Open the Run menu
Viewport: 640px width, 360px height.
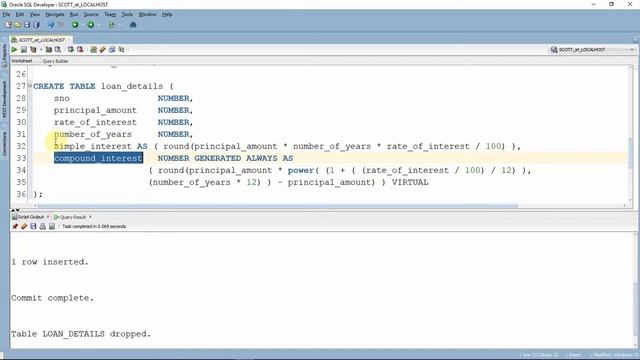(x=74, y=14)
